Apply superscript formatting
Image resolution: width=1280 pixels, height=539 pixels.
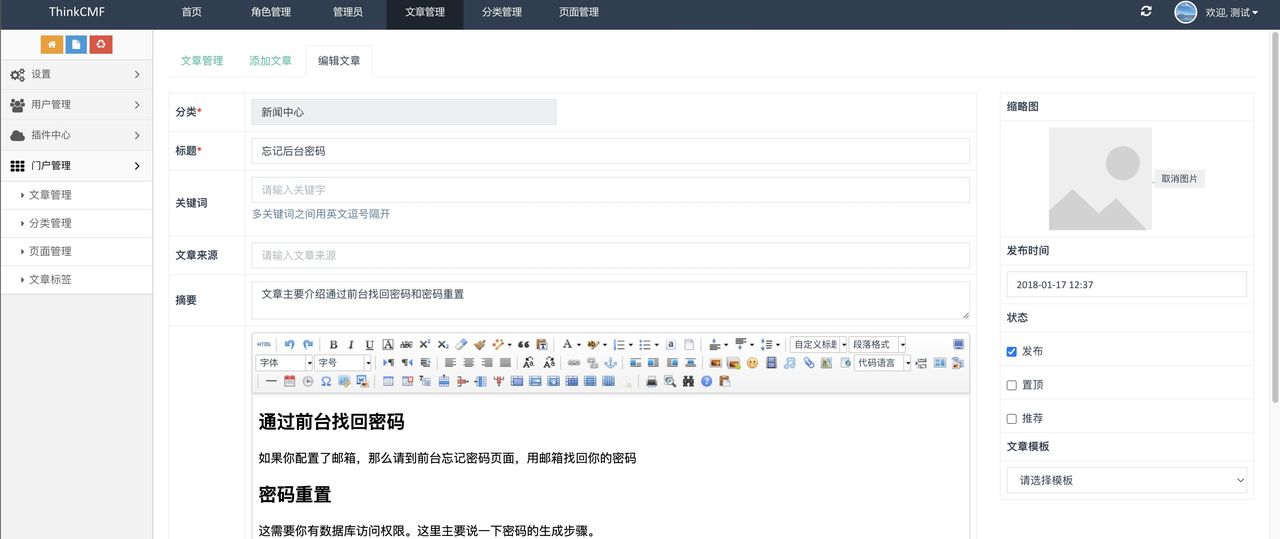pyautogui.click(x=424, y=344)
